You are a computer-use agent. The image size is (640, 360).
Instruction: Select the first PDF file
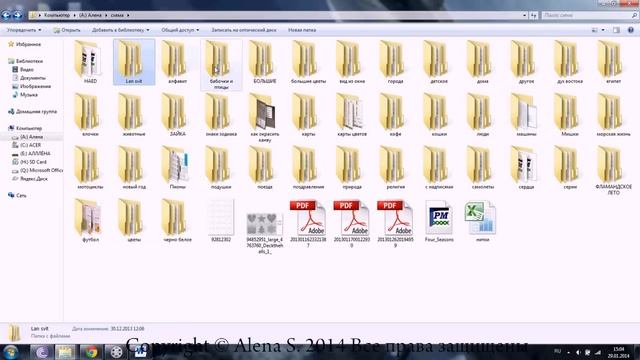308,224
